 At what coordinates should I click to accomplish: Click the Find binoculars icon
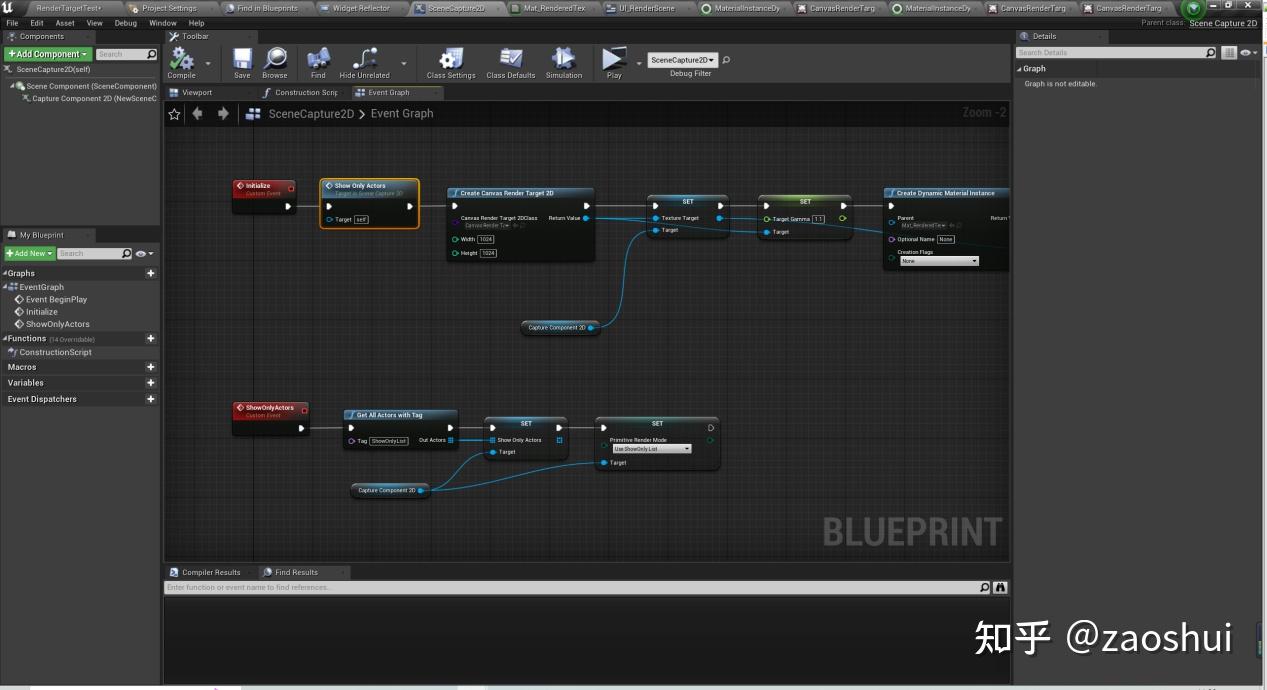[318, 60]
